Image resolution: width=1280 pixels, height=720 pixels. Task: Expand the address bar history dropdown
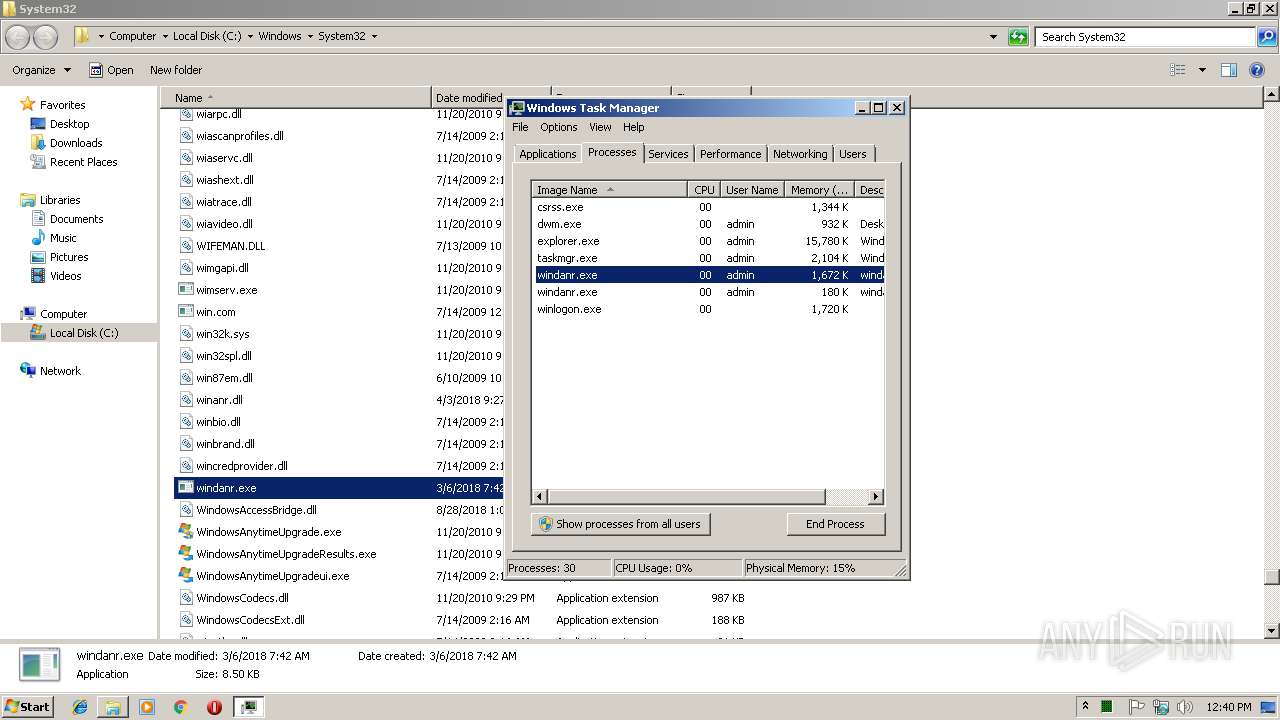point(993,37)
